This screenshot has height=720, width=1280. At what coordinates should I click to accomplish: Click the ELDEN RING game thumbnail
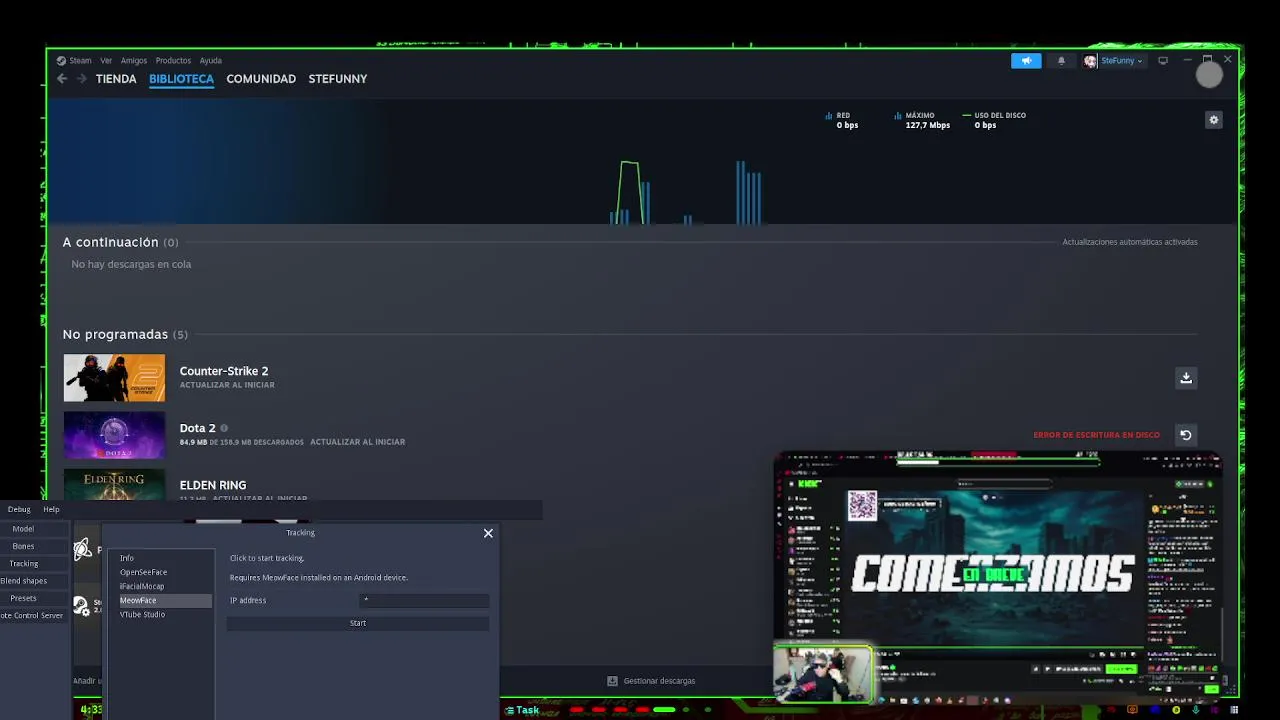(x=114, y=484)
